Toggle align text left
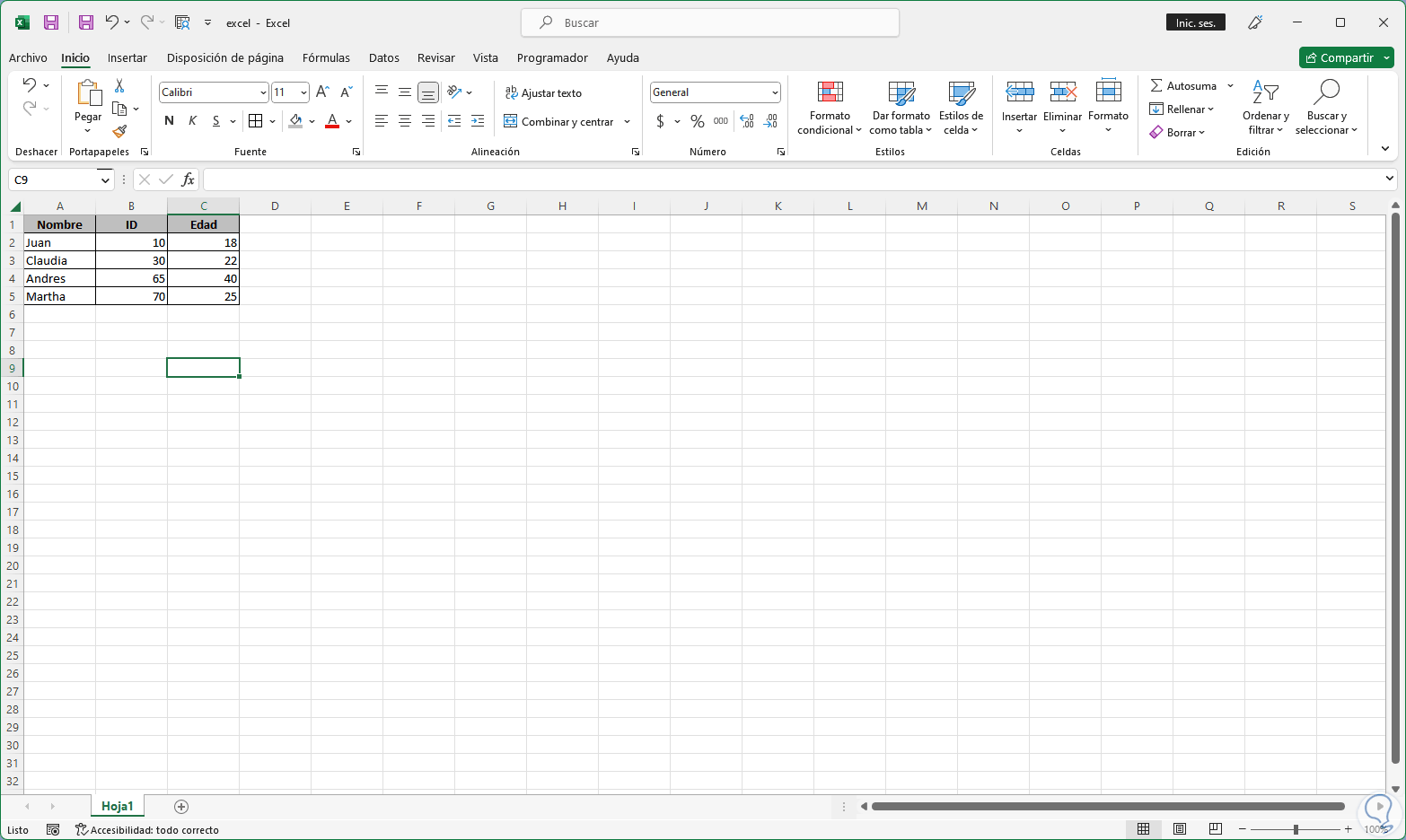The height and width of the screenshot is (840, 1406). point(382,121)
